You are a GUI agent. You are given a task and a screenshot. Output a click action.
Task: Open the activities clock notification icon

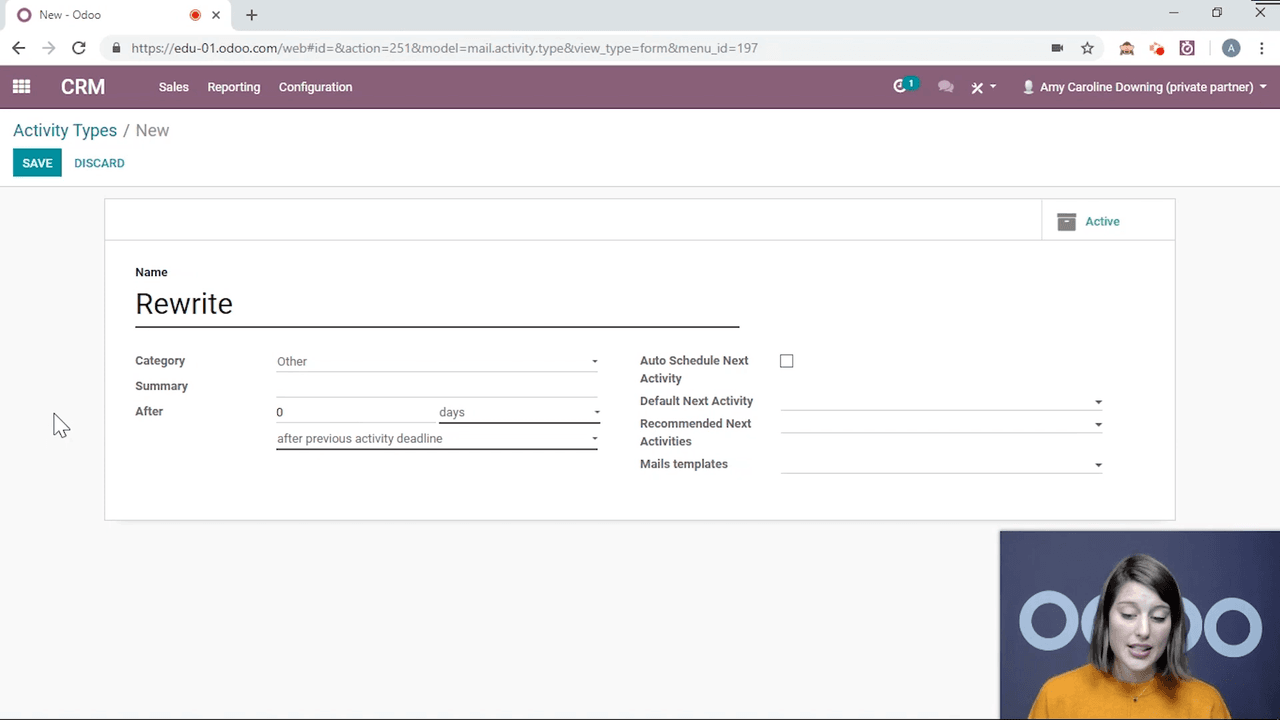(902, 87)
